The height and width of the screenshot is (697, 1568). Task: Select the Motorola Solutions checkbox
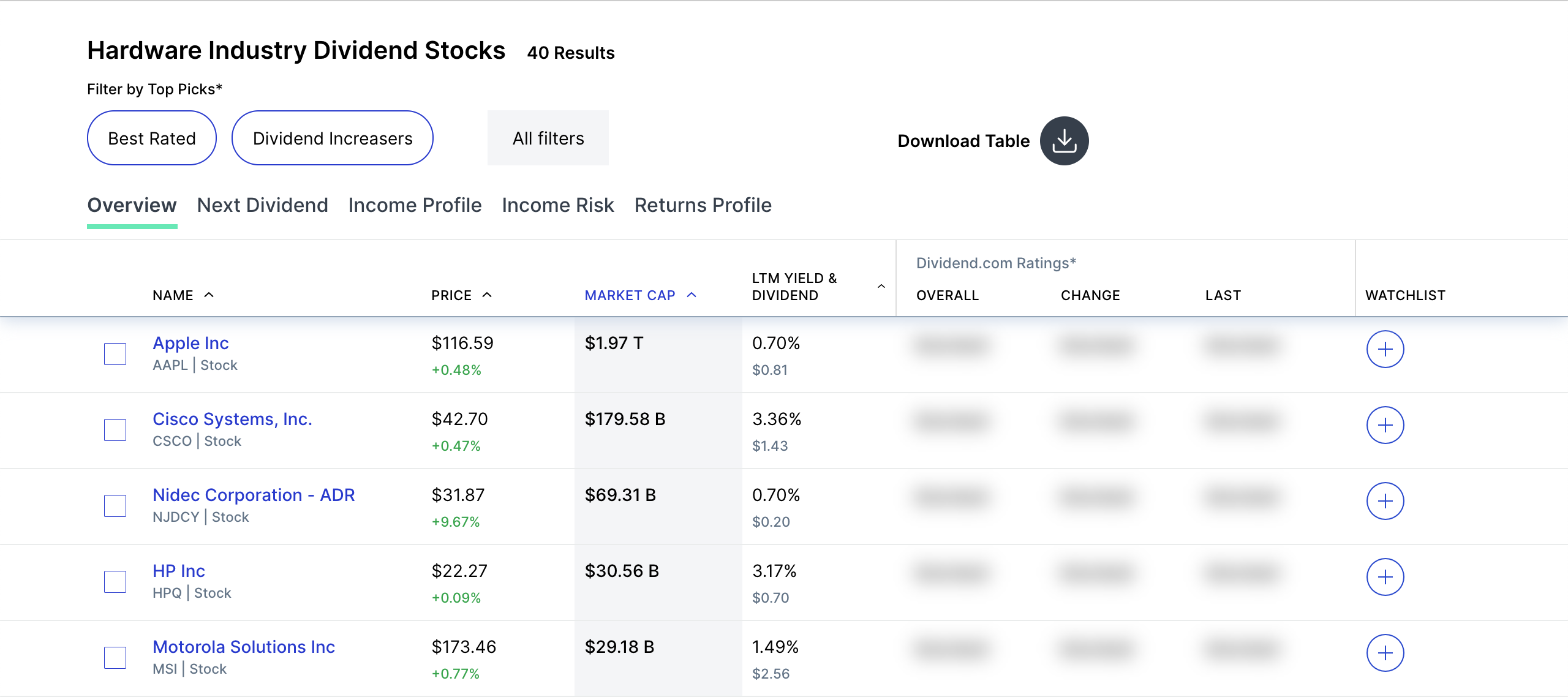click(115, 658)
